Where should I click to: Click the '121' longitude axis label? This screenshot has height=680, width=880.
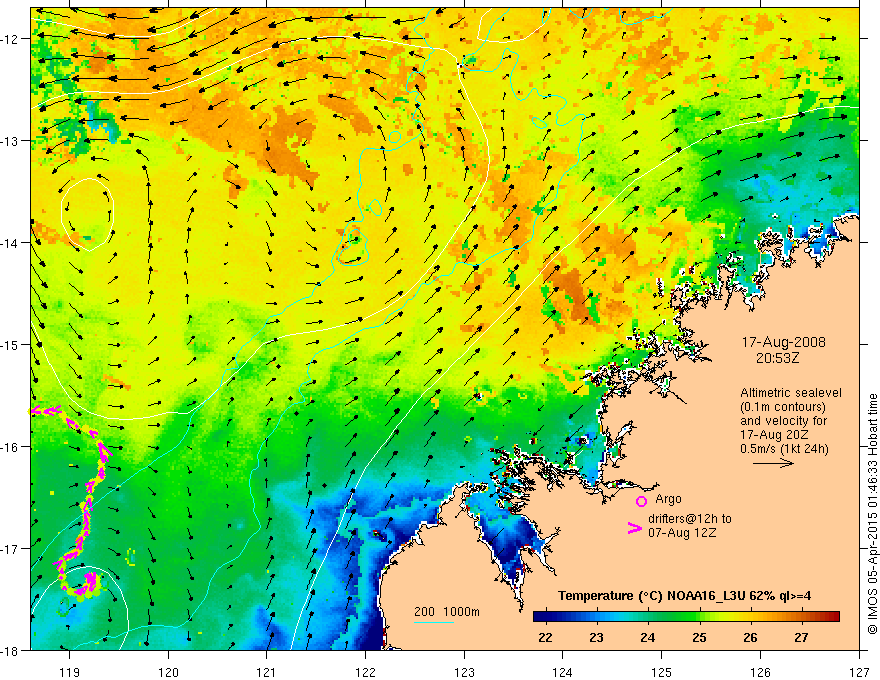click(267, 672)
